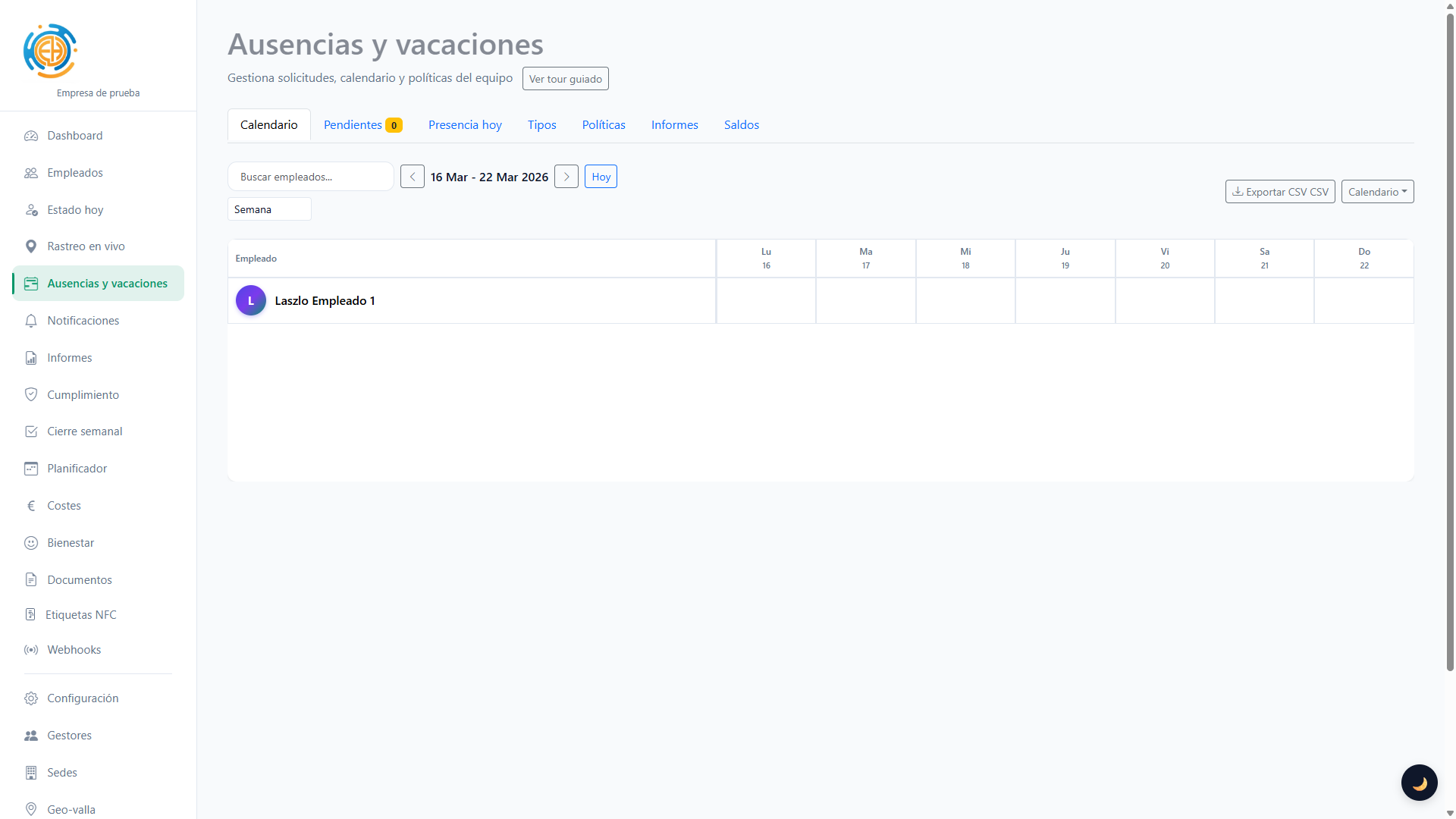Toggle dark mode with moon button
The height and width of the screenshot is (819, 1456).
pyautogui.click(x=1419, y=783)
